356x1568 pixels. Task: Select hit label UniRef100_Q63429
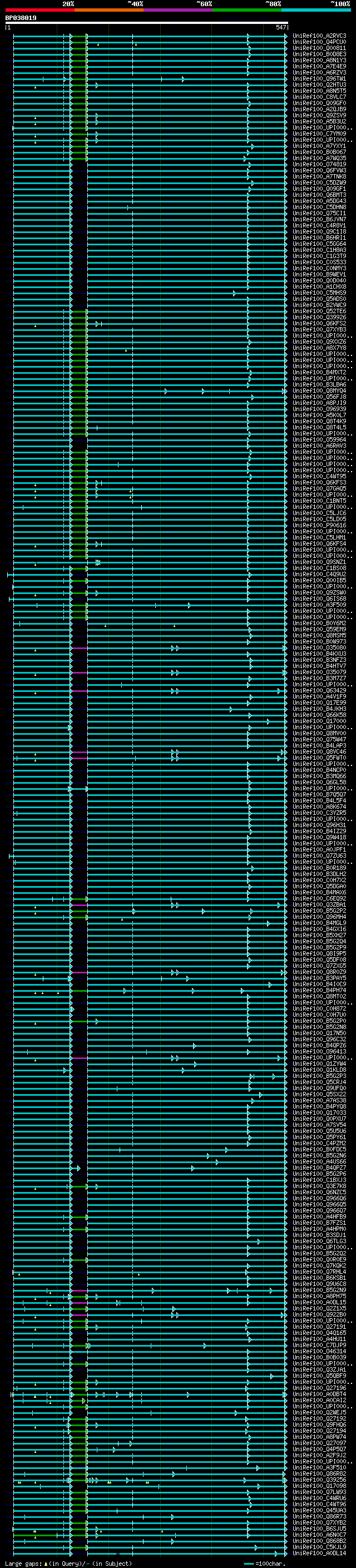[319, 690]
